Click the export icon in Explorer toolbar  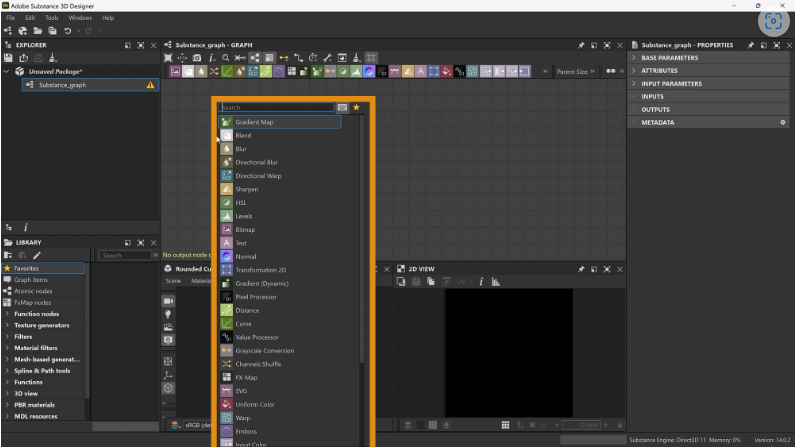point(23,58)
